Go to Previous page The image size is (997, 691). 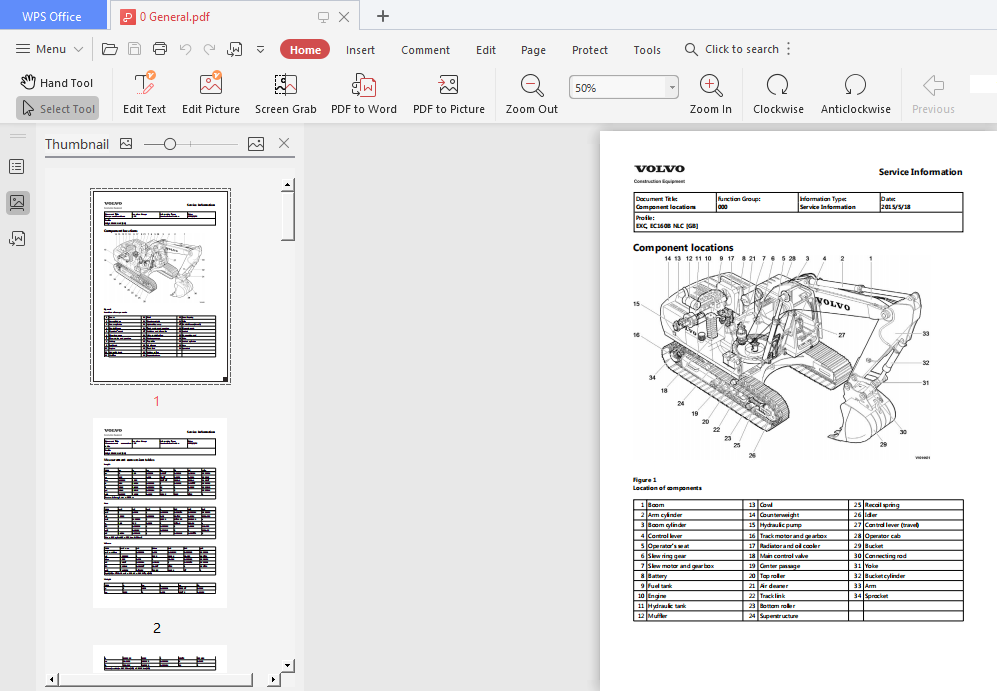tap(933, 93)
